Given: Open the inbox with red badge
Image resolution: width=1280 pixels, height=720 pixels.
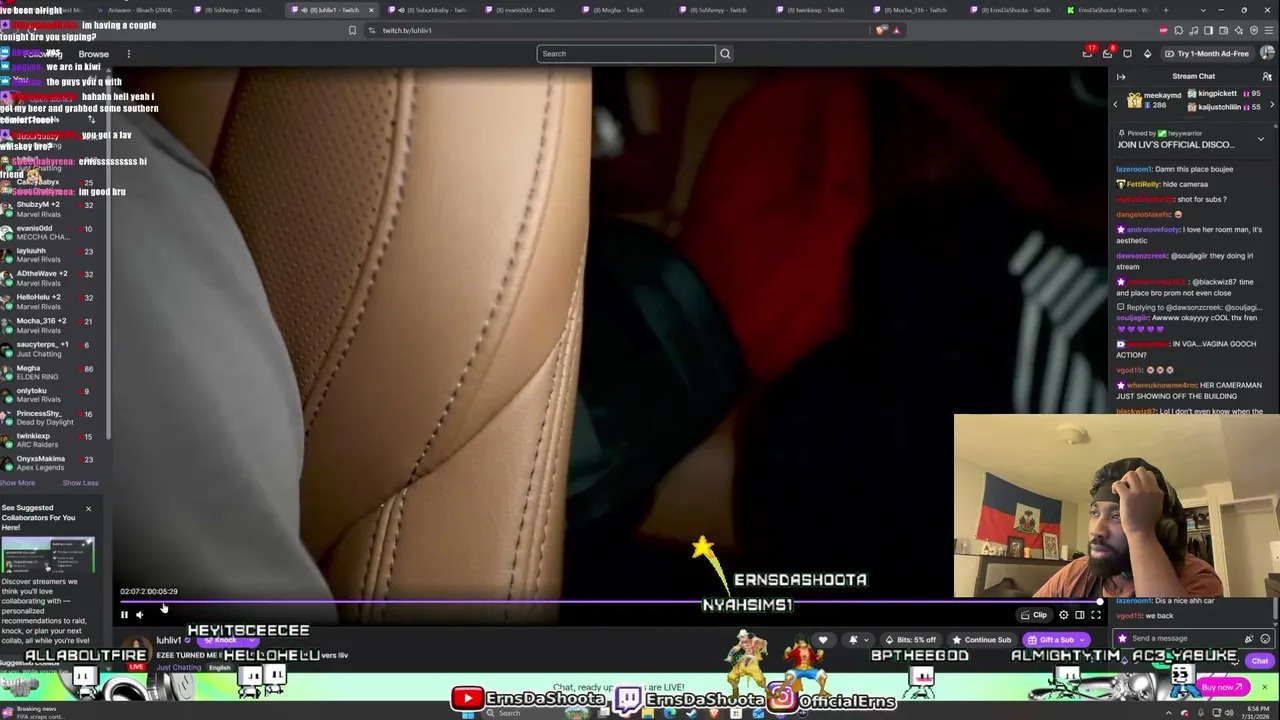Looking at the screenshot, I should [x=1108, y=53].
